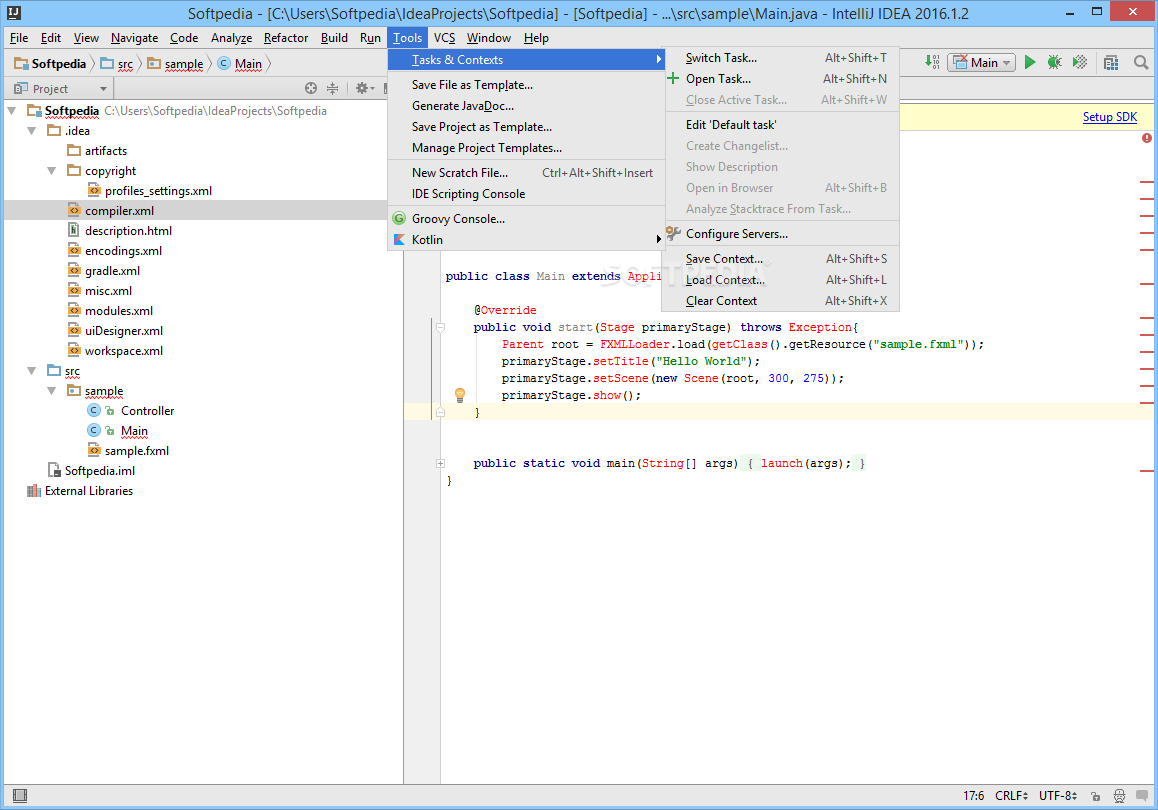Toggle tool window buttons icon in status bar
The width and height of the screenshot is (1158, 810).
(20, 795)
